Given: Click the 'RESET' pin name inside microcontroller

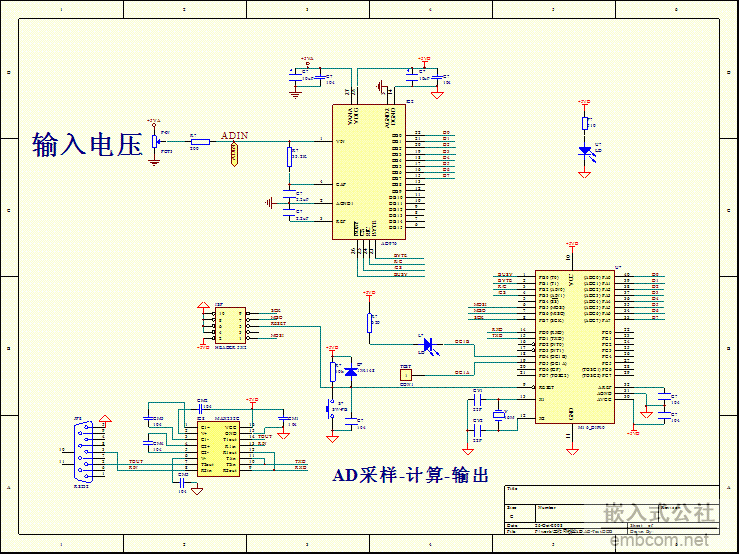Looking at the screenshot, I should (x=546, y=388).
